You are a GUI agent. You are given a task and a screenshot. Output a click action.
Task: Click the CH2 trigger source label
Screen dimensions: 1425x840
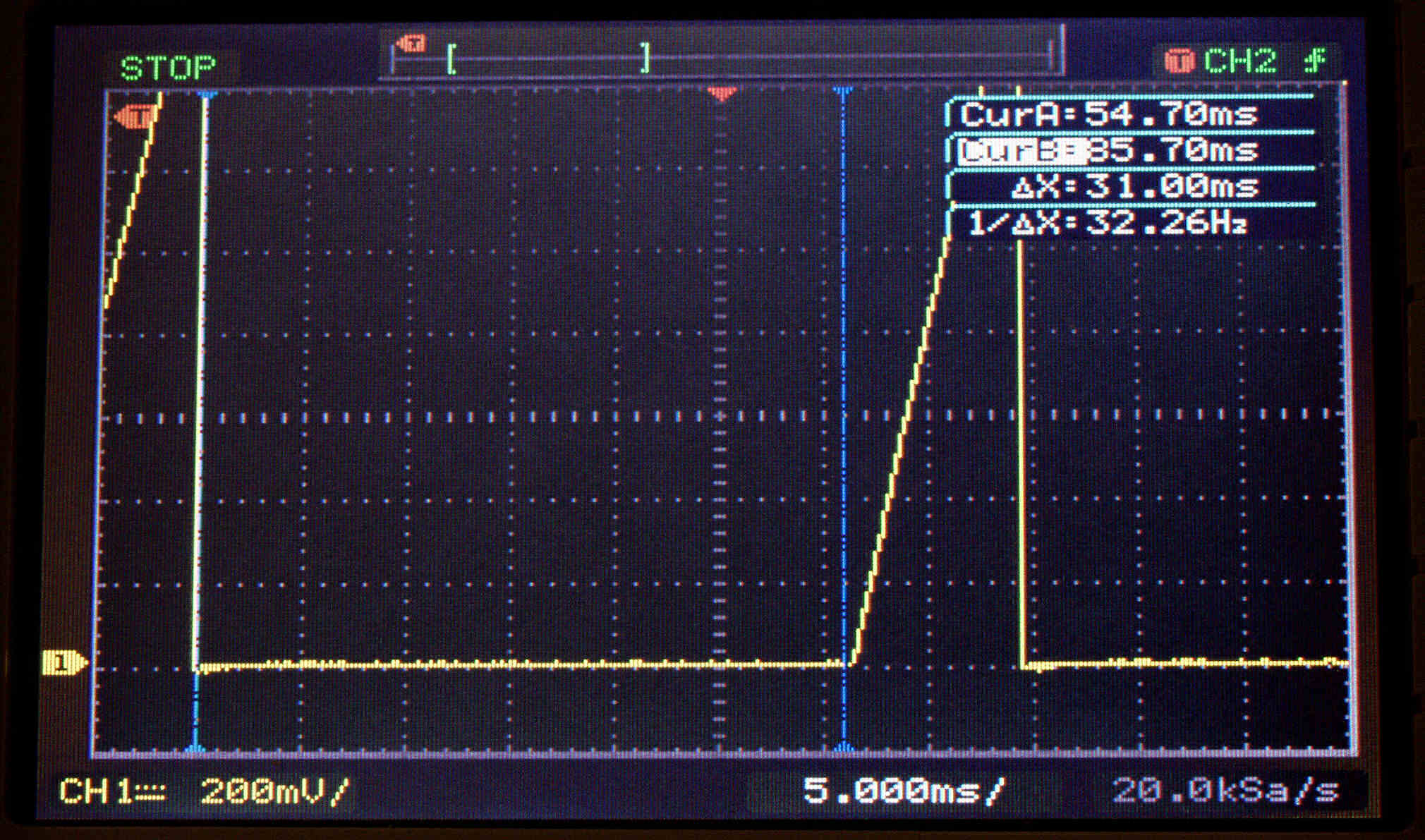1239,61
